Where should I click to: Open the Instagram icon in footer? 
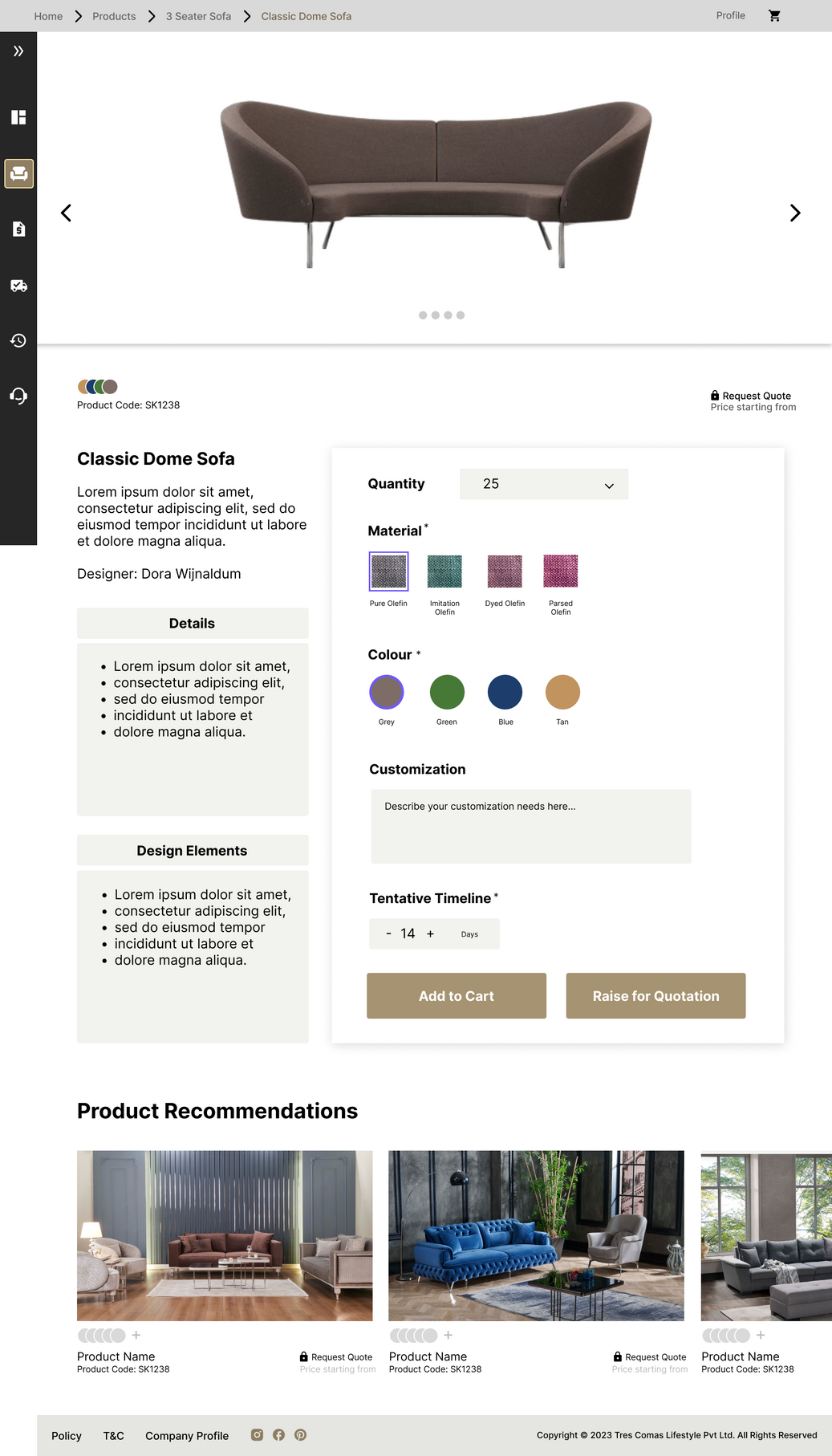[257, 1435]
